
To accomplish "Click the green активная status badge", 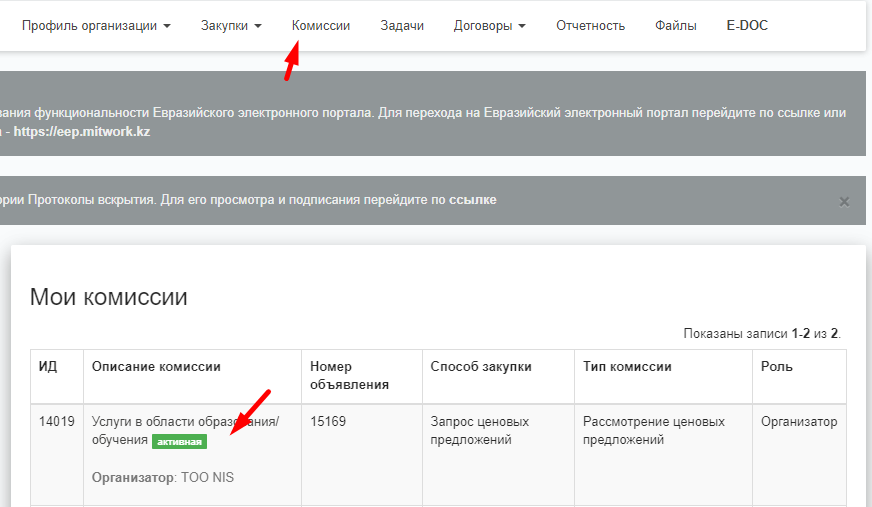I will point(179,441).
